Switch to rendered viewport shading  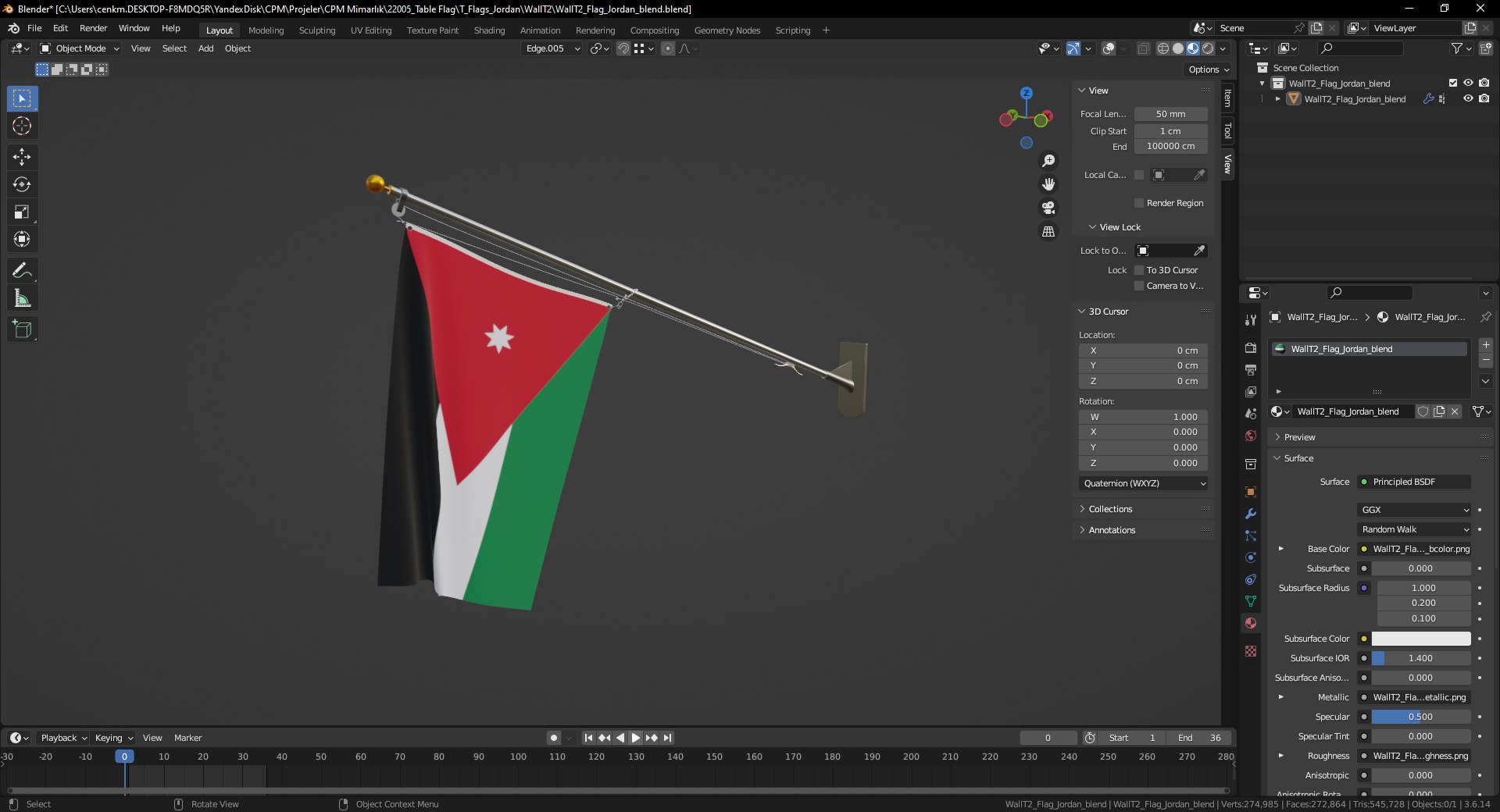coord(1208,48)
